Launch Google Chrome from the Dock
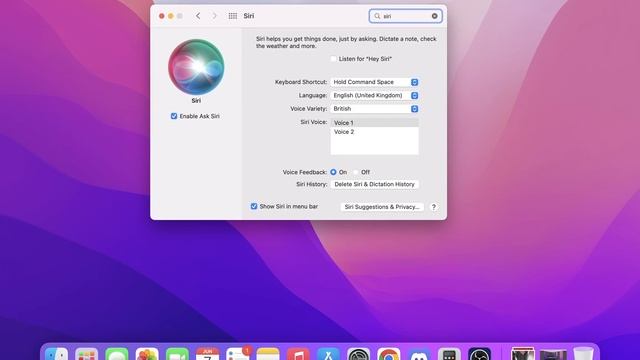The width and height of the screenshot is (640, 360). tap(389, 354)
